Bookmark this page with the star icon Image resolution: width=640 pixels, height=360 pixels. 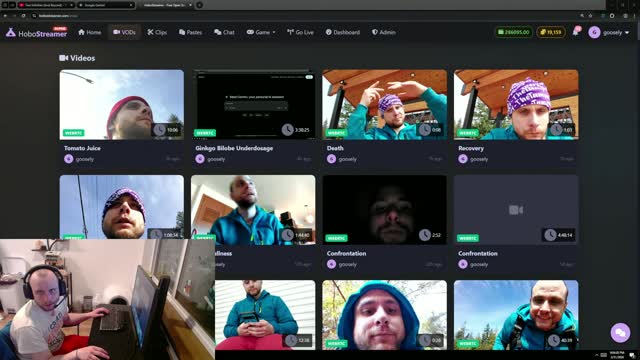[590, 16]
